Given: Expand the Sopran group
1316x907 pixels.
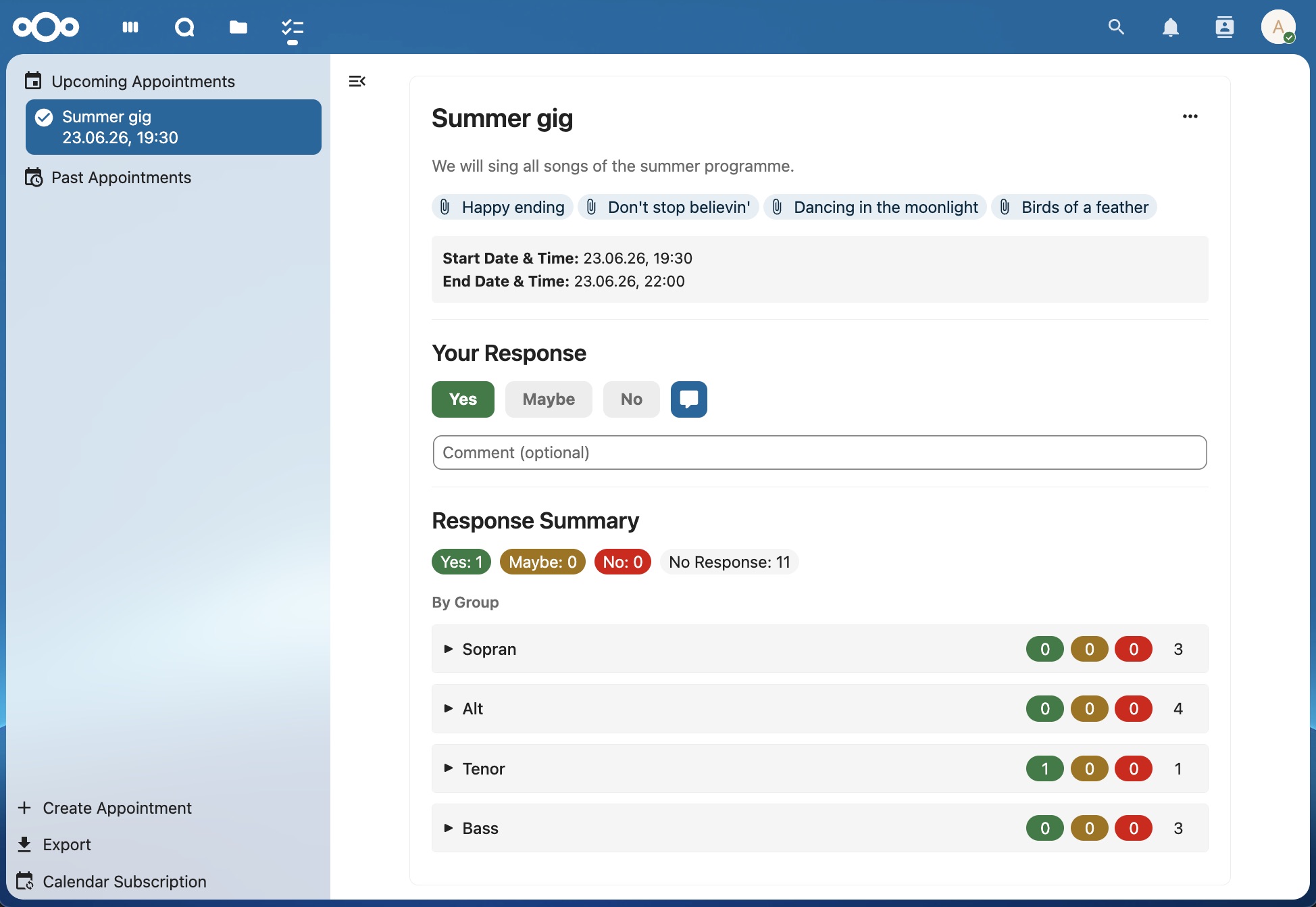Looking at the screenshot, I should pyautogui.click(x=819, y=649).
